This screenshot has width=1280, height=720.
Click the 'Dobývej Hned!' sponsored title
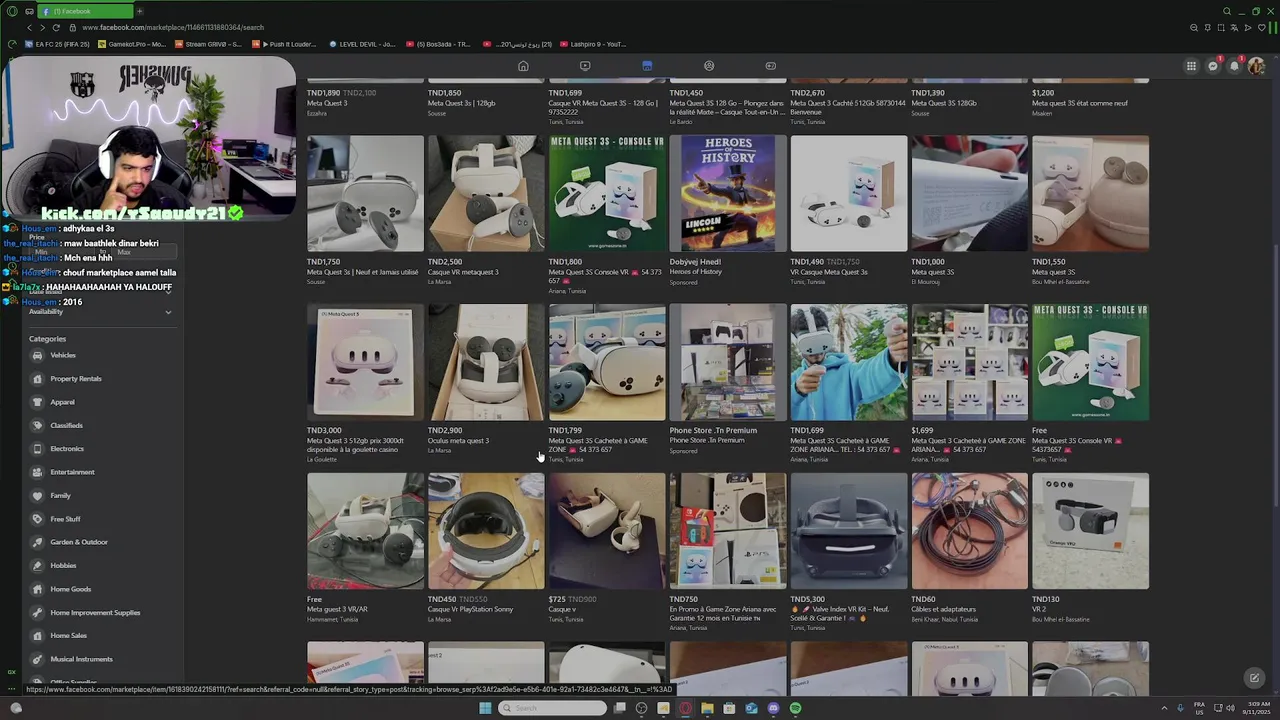pyautogui.click(x=695, y=262)
